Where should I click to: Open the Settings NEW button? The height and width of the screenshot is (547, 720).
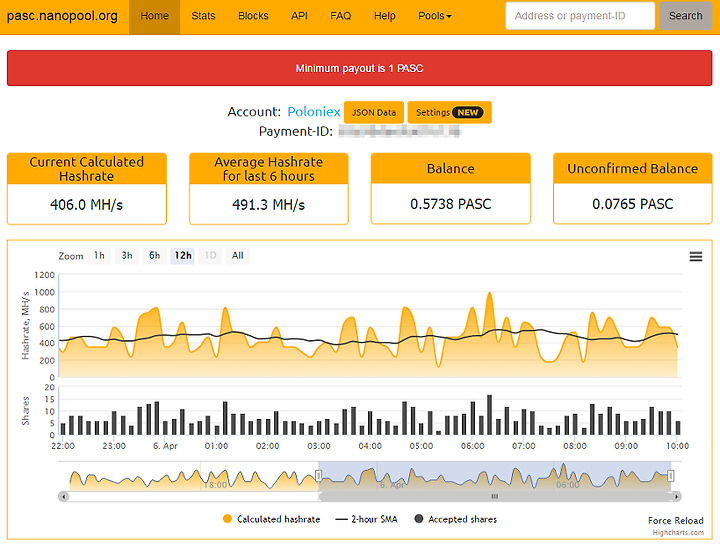pyautogui.click(x=450, y=113)
